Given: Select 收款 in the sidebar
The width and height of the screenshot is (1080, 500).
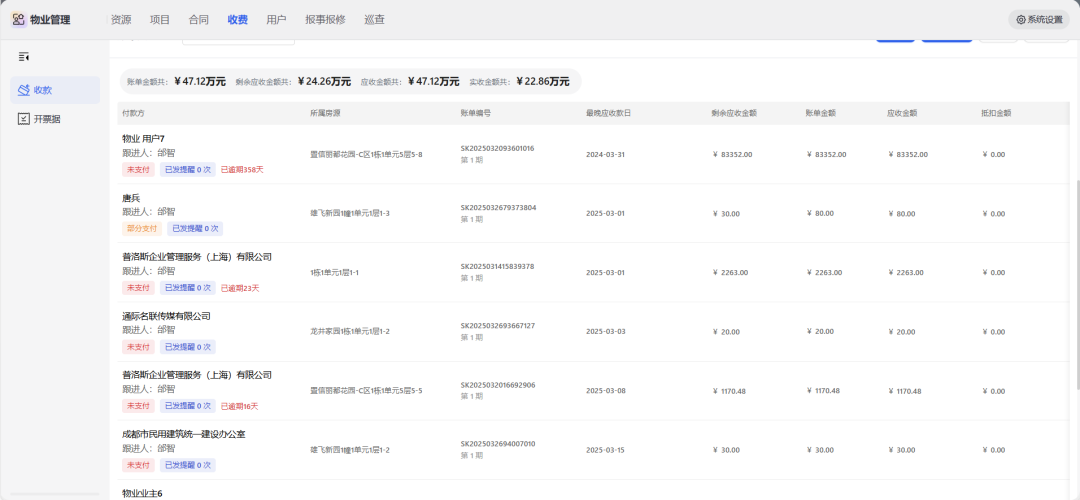Looking at the screenshot, I should tap(55, 90).
